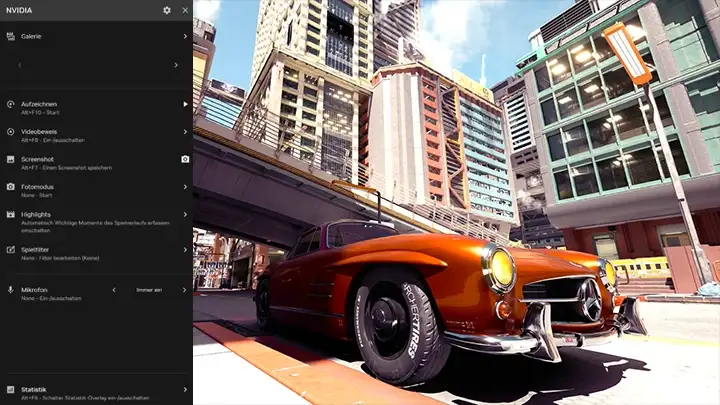
Task: Start recording with the play arrow
Action: (185, 104)
